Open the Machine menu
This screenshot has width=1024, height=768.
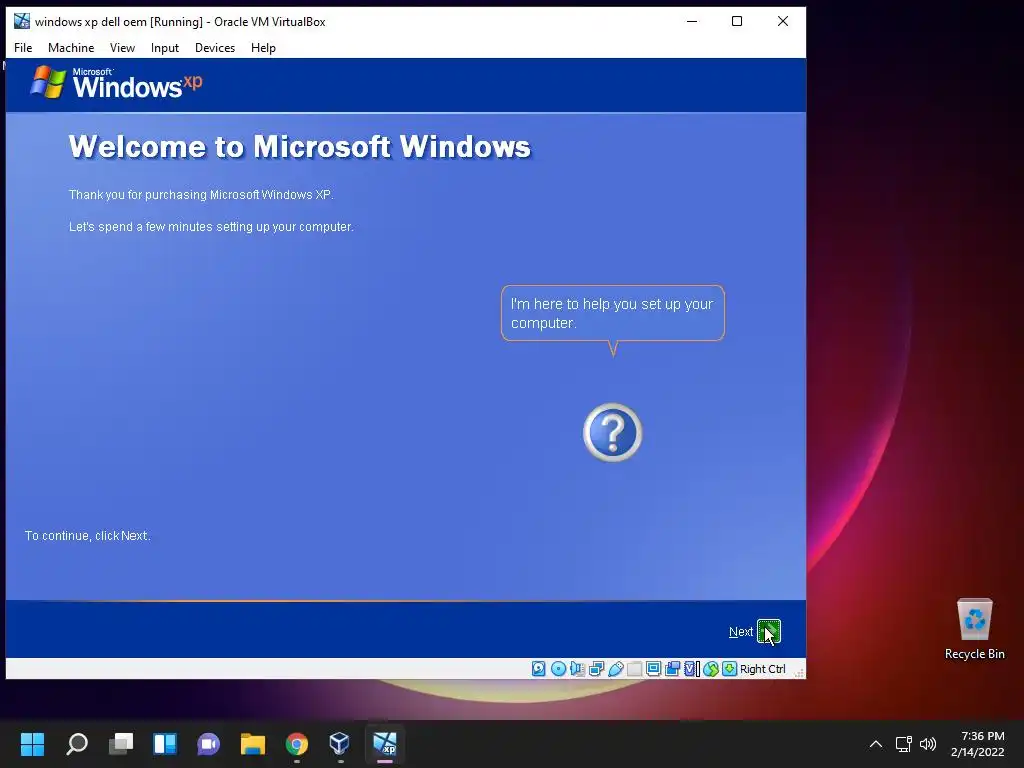coord(71,48)
